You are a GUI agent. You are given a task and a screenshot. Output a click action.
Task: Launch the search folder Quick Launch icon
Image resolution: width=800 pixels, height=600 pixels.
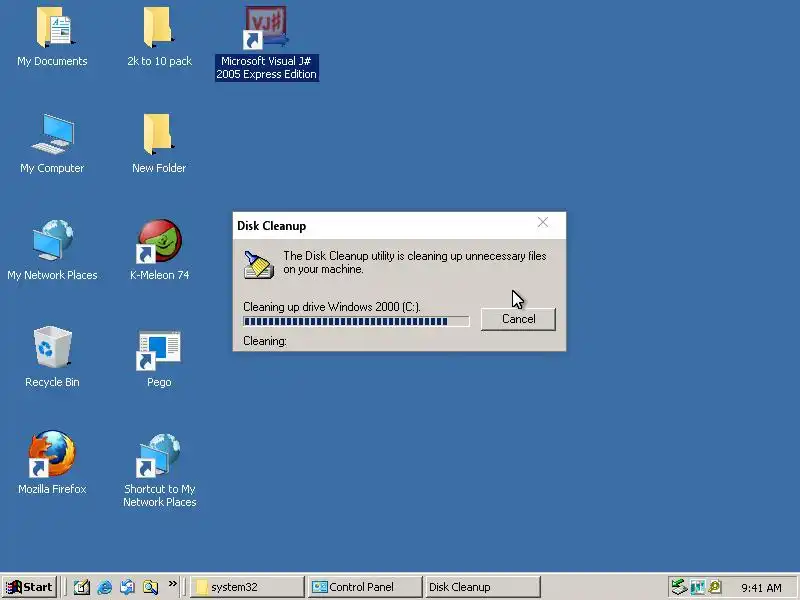pyautogui.click(x=151, y=587)
